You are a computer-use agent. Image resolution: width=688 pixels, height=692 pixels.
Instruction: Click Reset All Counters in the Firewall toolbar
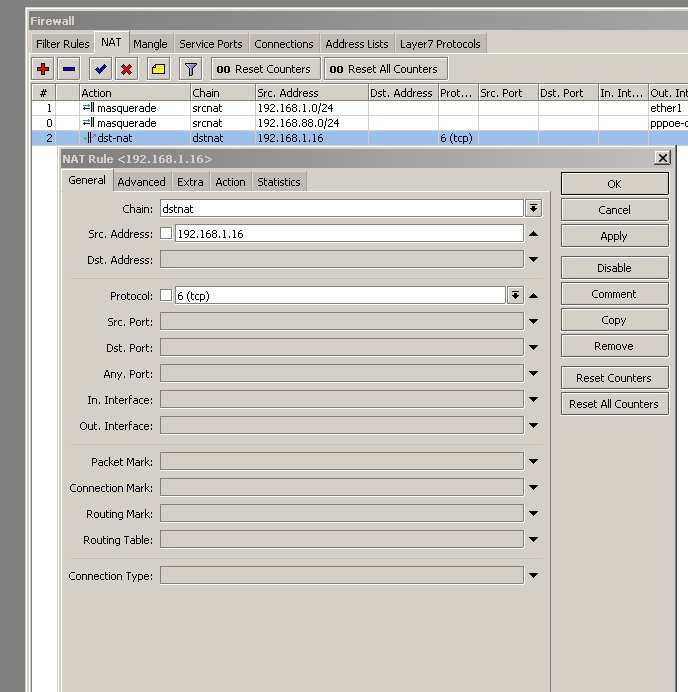[x=386, y=69]
